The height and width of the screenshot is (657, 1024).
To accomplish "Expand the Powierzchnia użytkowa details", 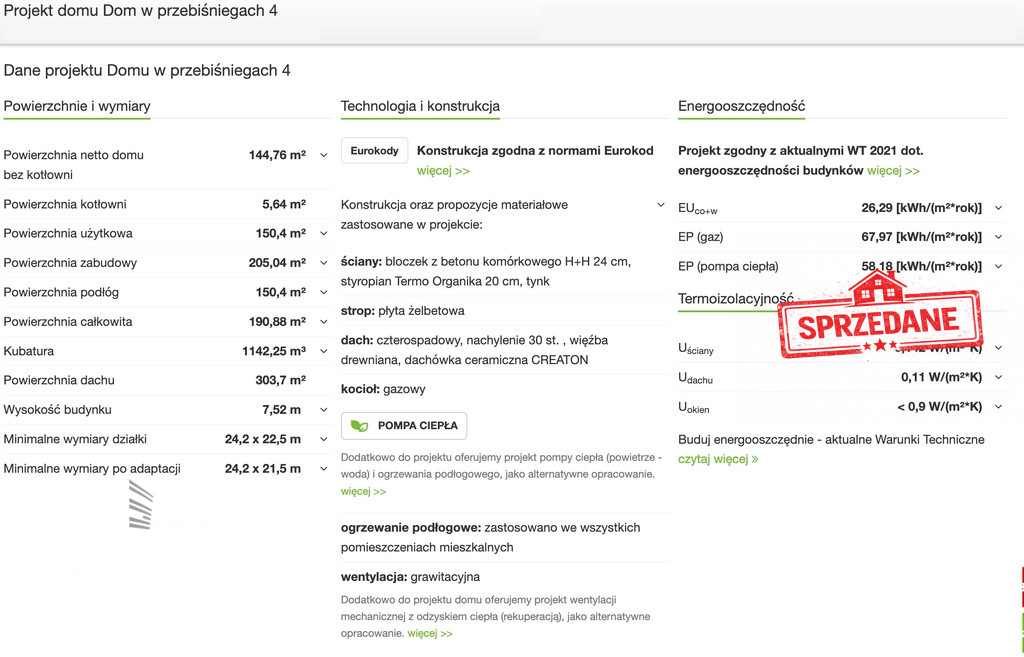I will point(323,234).
